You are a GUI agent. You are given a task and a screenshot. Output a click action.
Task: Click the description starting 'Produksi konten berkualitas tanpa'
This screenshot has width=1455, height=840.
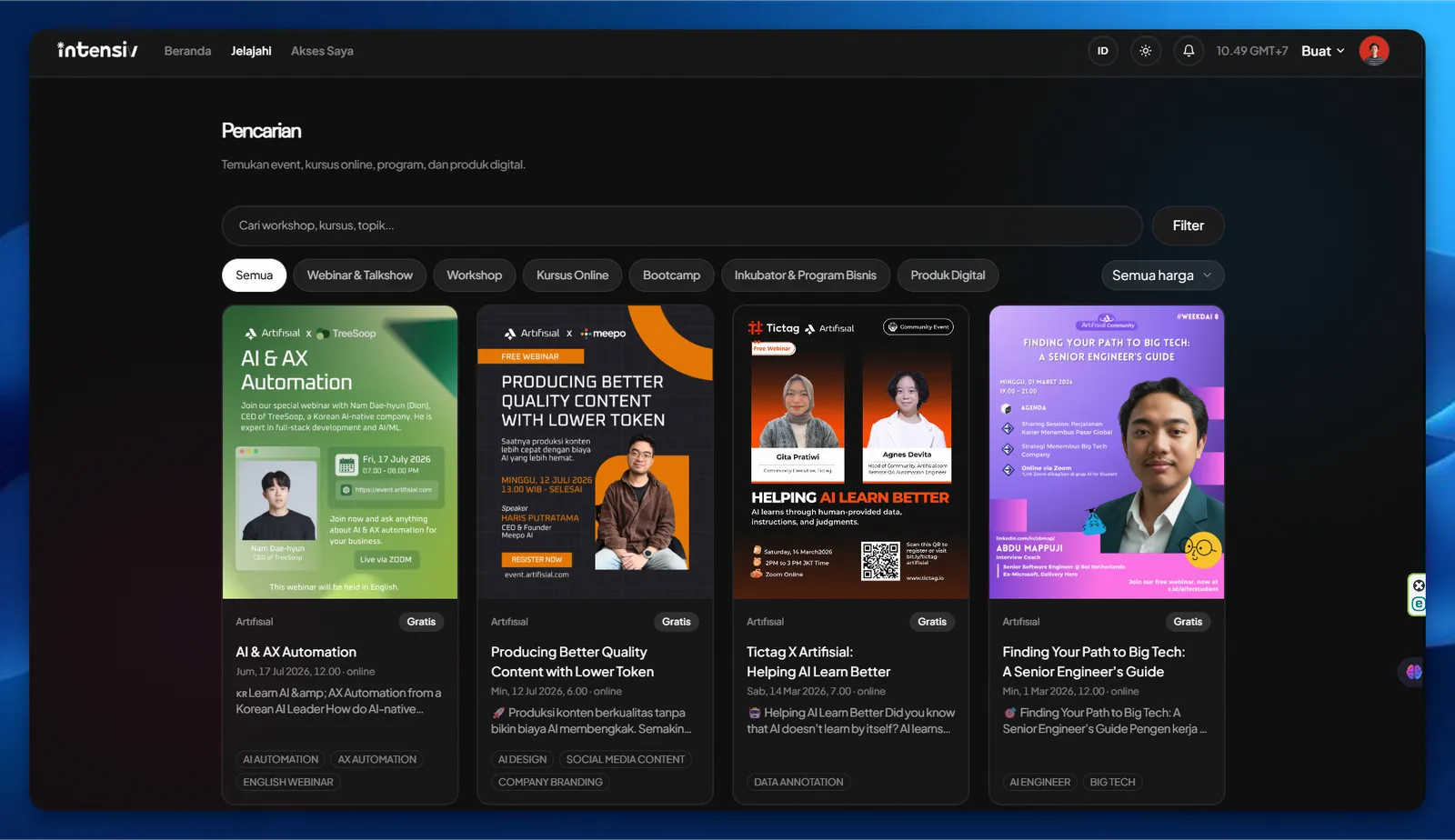[591, 721]
